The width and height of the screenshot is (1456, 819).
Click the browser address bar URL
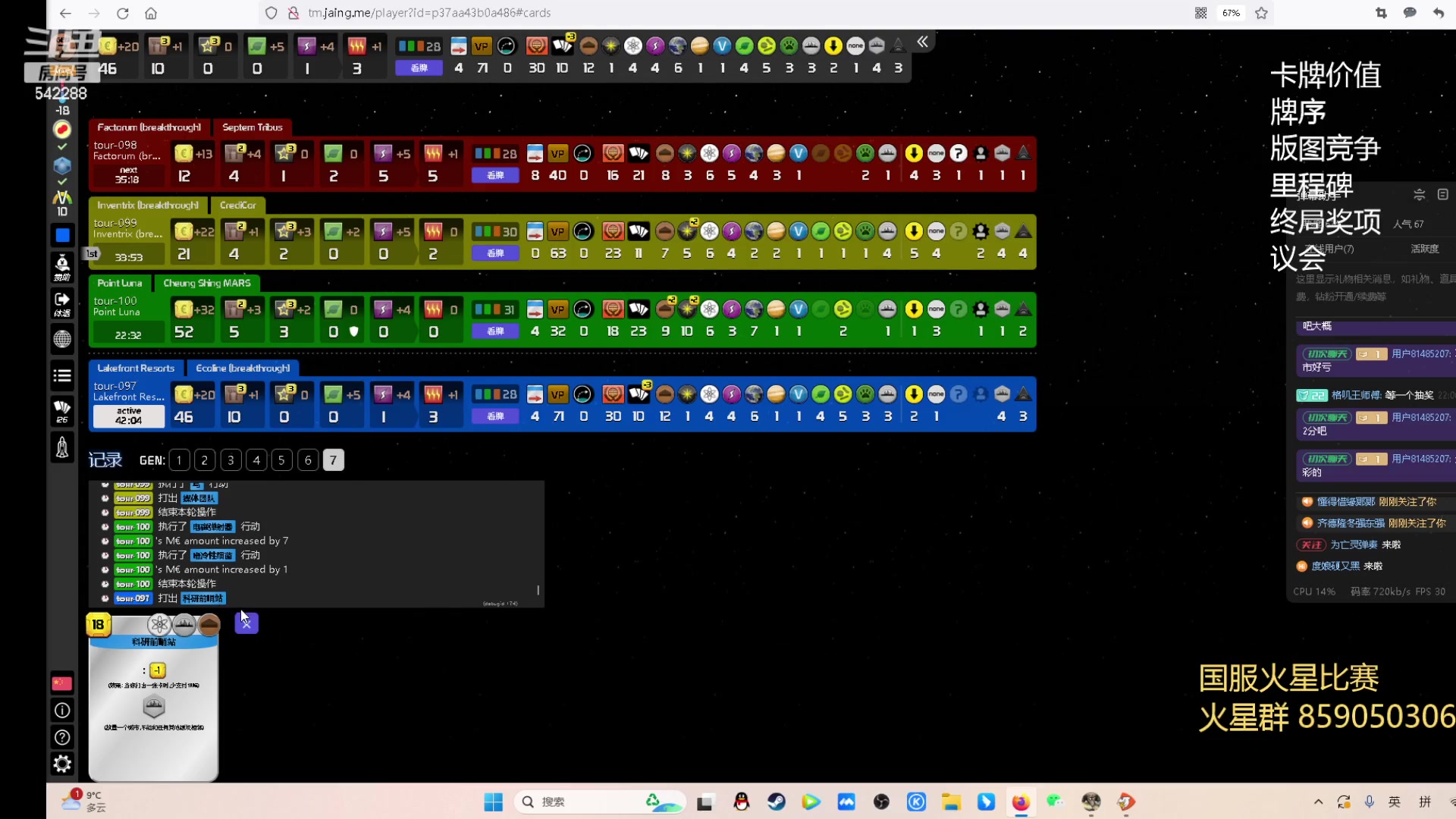click(x=430, y=13)
